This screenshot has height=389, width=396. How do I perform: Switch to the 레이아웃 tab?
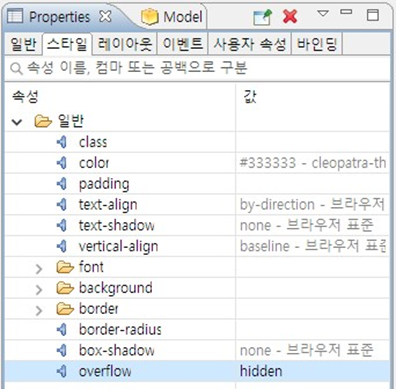124,44
